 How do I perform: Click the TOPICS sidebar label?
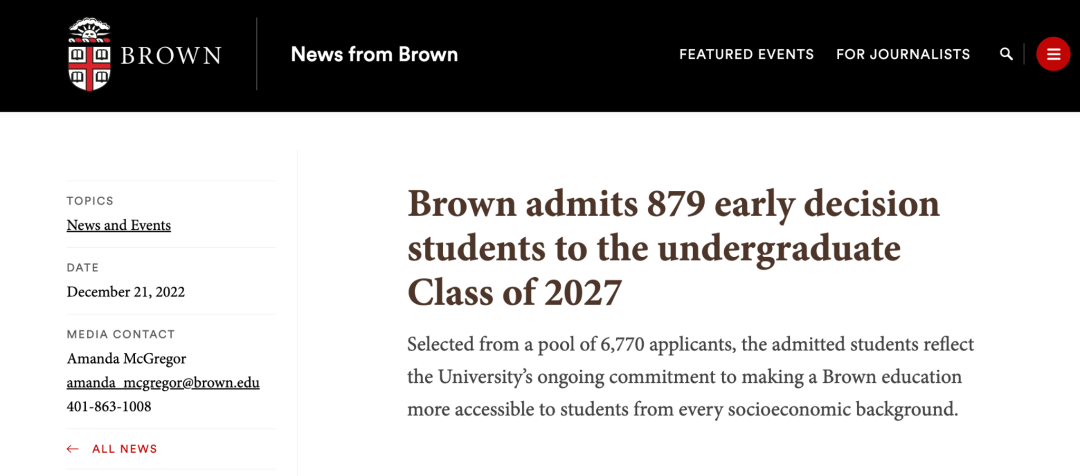pos(90,201)
